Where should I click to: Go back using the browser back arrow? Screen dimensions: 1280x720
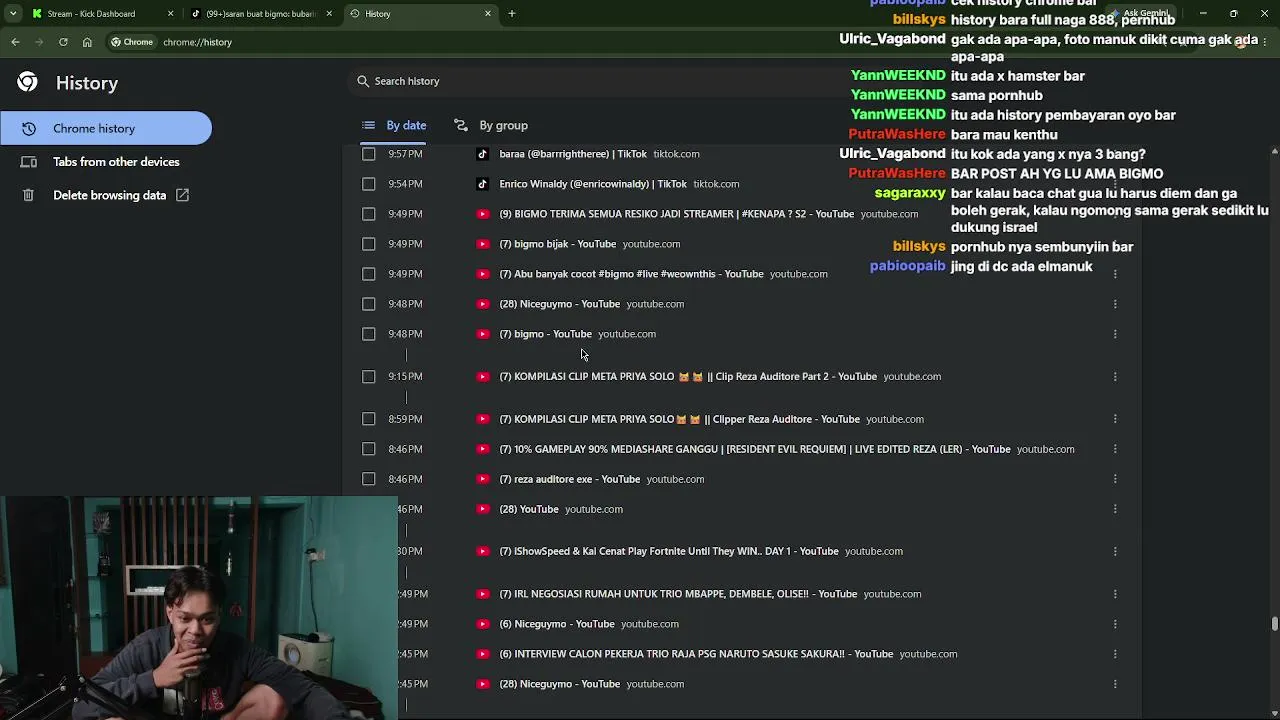pyautogui.click(x=15, y=42)
